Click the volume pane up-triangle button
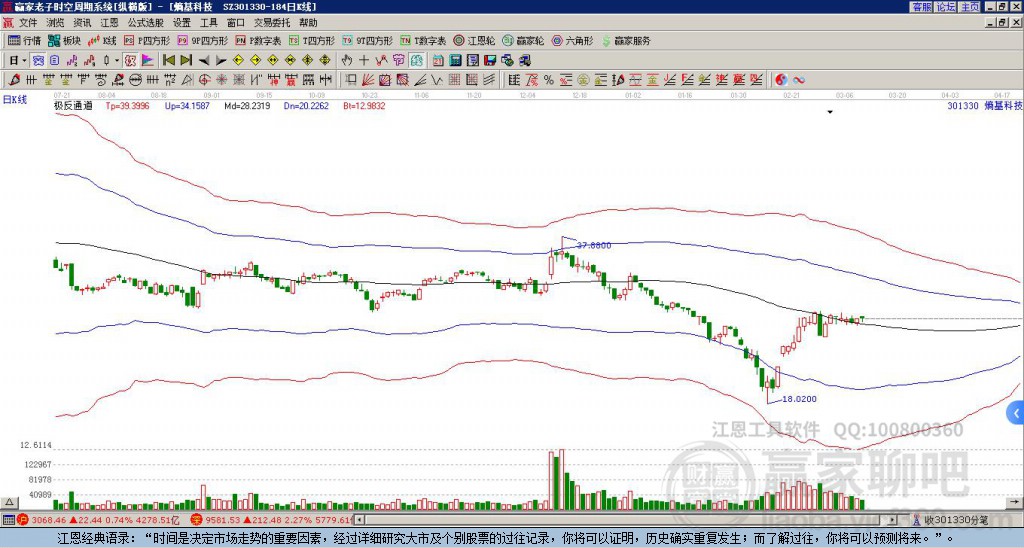The image size is (1024, 548). coord(9,502)
